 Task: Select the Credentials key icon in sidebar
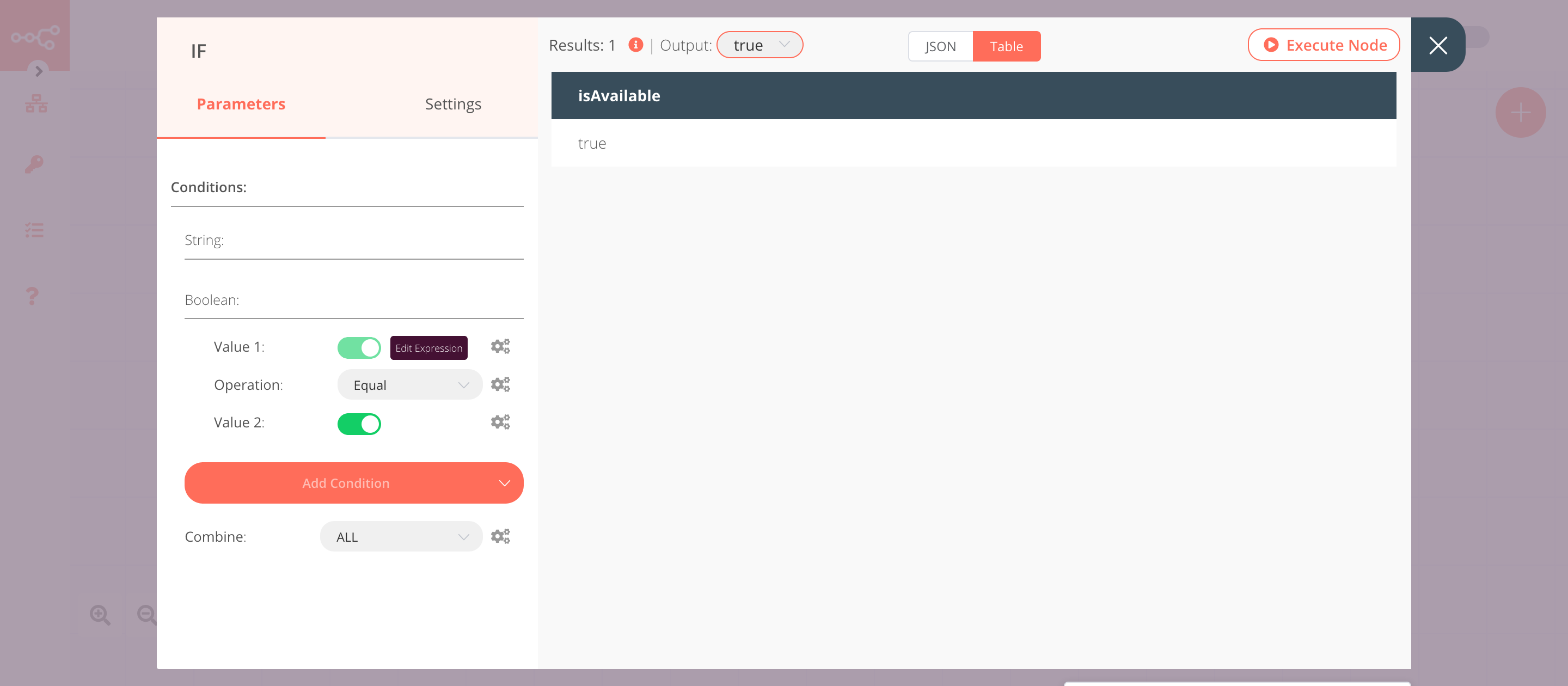pos(35,163)
